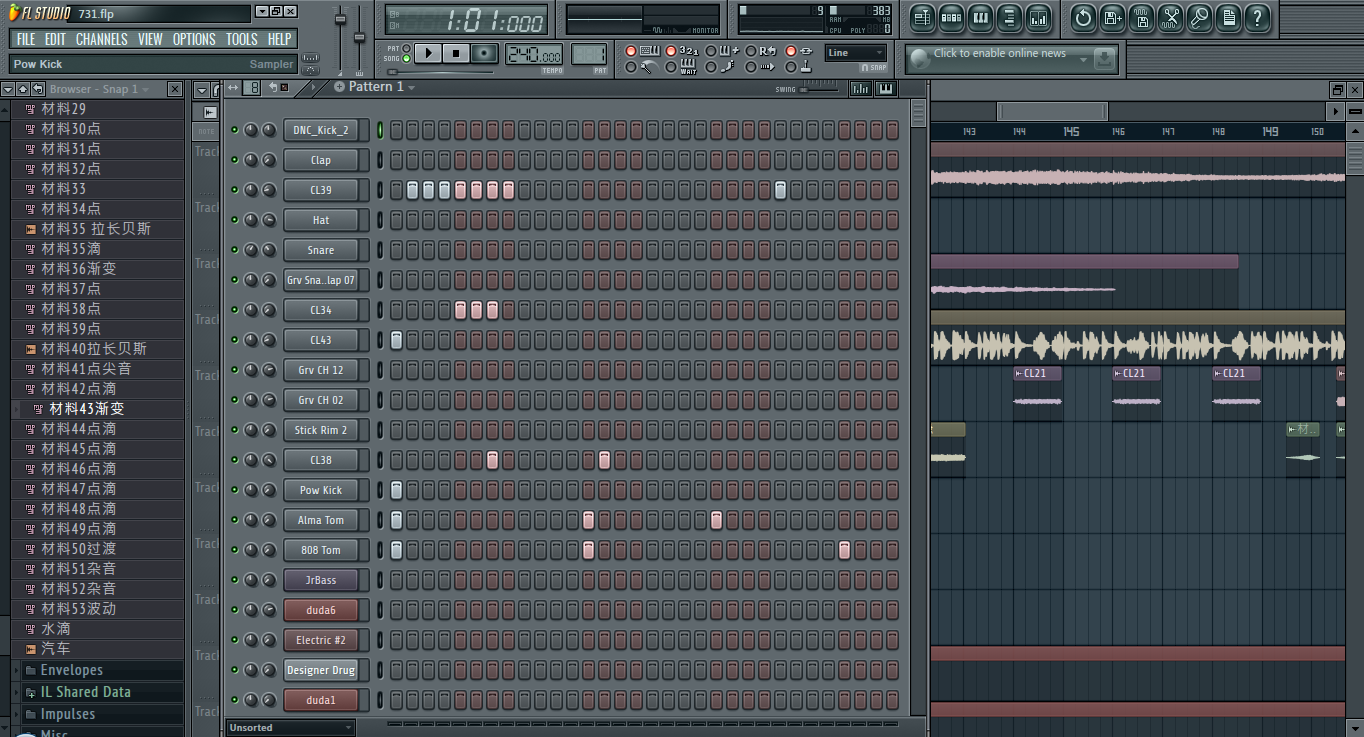Open the FILE menu

click(x=26, y=39)
